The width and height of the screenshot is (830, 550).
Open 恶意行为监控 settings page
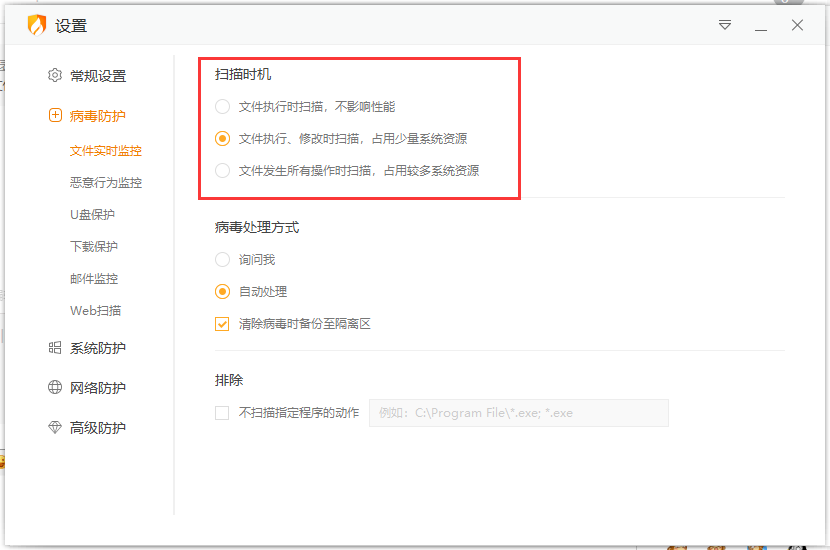tap(106, 183)
